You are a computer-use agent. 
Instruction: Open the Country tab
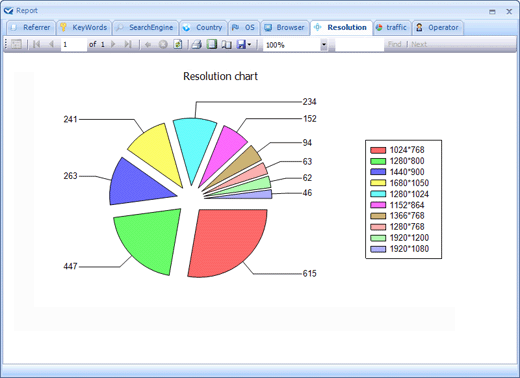click(203, 28)
